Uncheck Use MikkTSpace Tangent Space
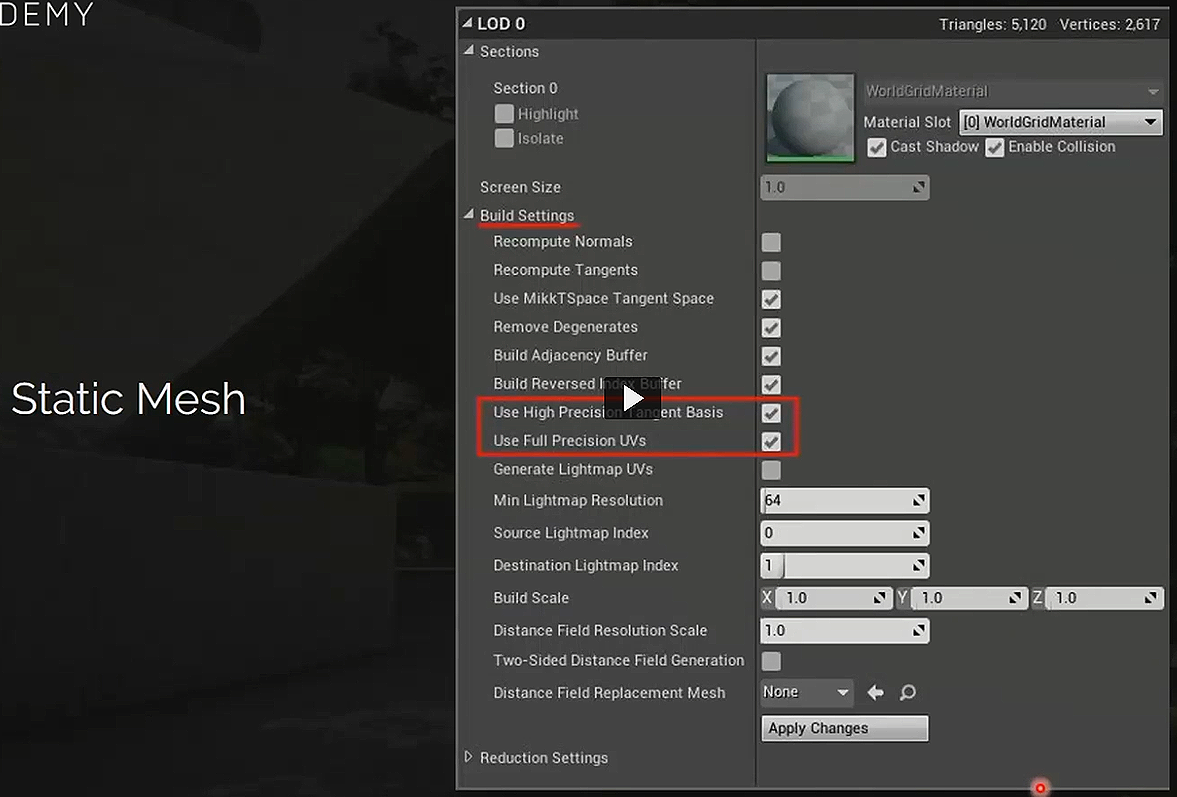 coord(771,299)
